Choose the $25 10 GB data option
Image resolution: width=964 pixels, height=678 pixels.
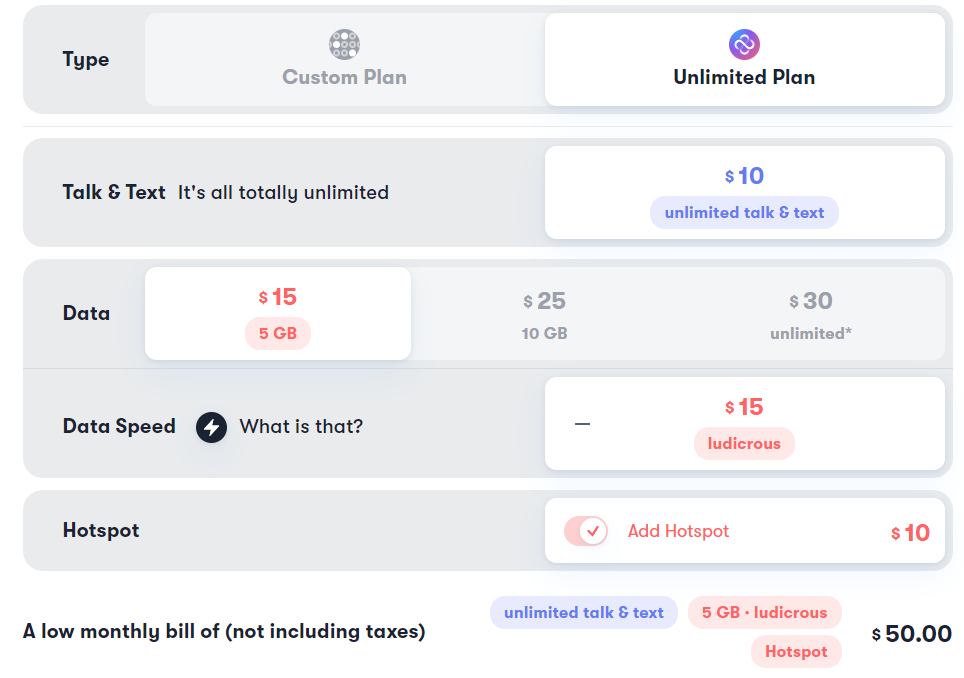click(x=544, y=315)
